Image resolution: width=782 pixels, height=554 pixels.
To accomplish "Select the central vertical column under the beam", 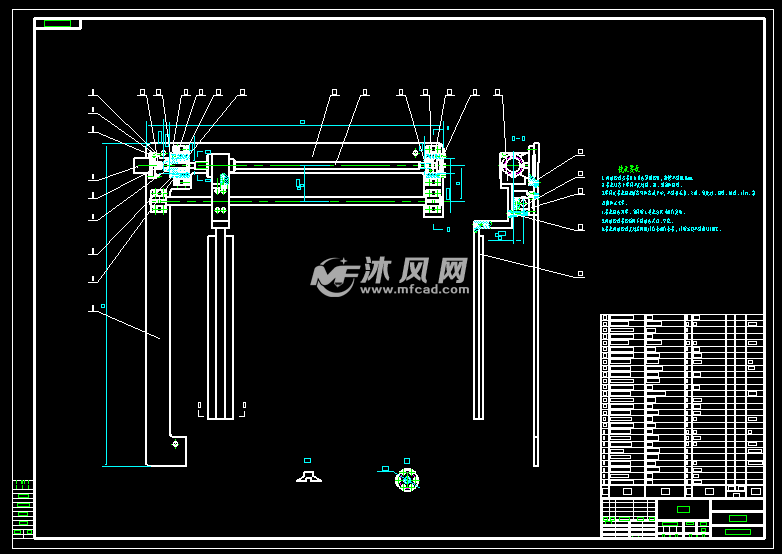I will pyautogui.click(x=220, y=327).
